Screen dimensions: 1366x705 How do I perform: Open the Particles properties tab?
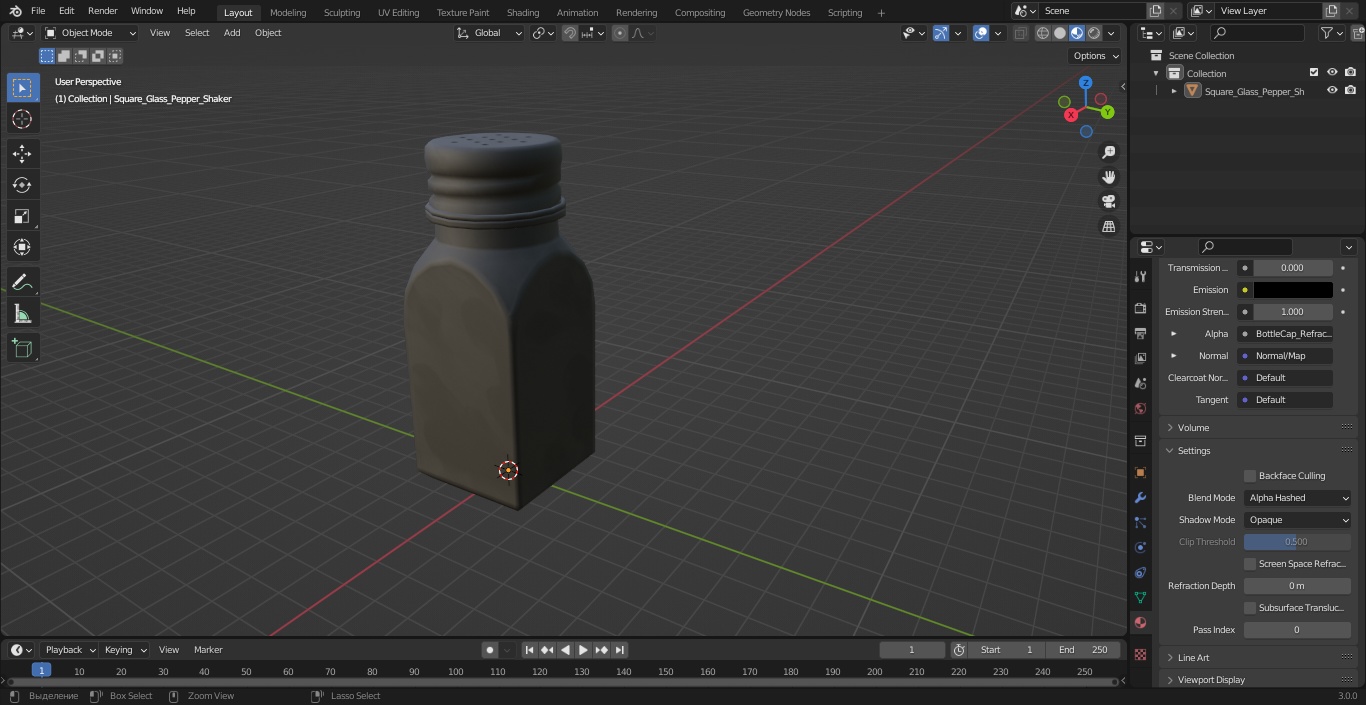[x=1140, y=522]
